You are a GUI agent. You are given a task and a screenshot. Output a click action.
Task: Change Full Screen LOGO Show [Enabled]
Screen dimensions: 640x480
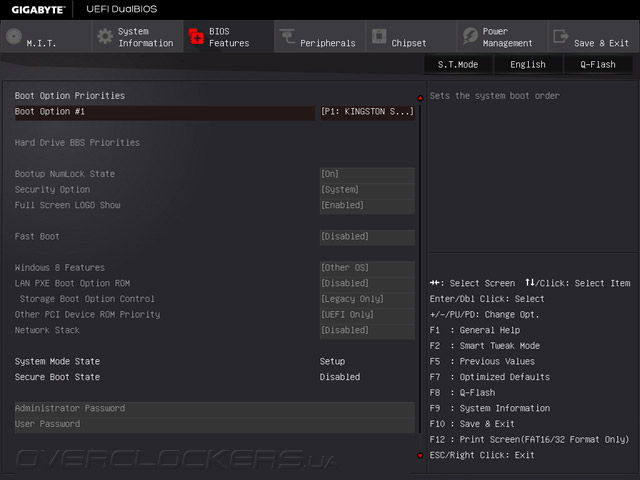point(367,205)
